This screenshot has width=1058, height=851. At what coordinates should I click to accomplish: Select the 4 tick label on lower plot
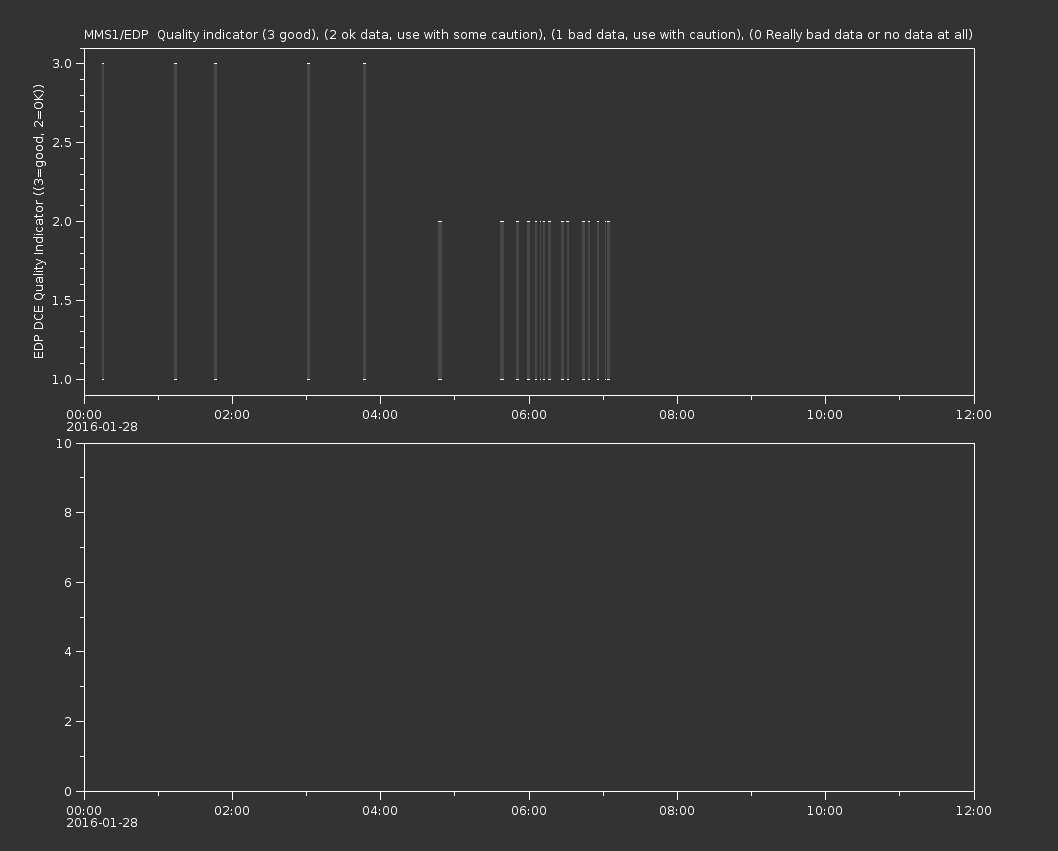pos(68,652)
